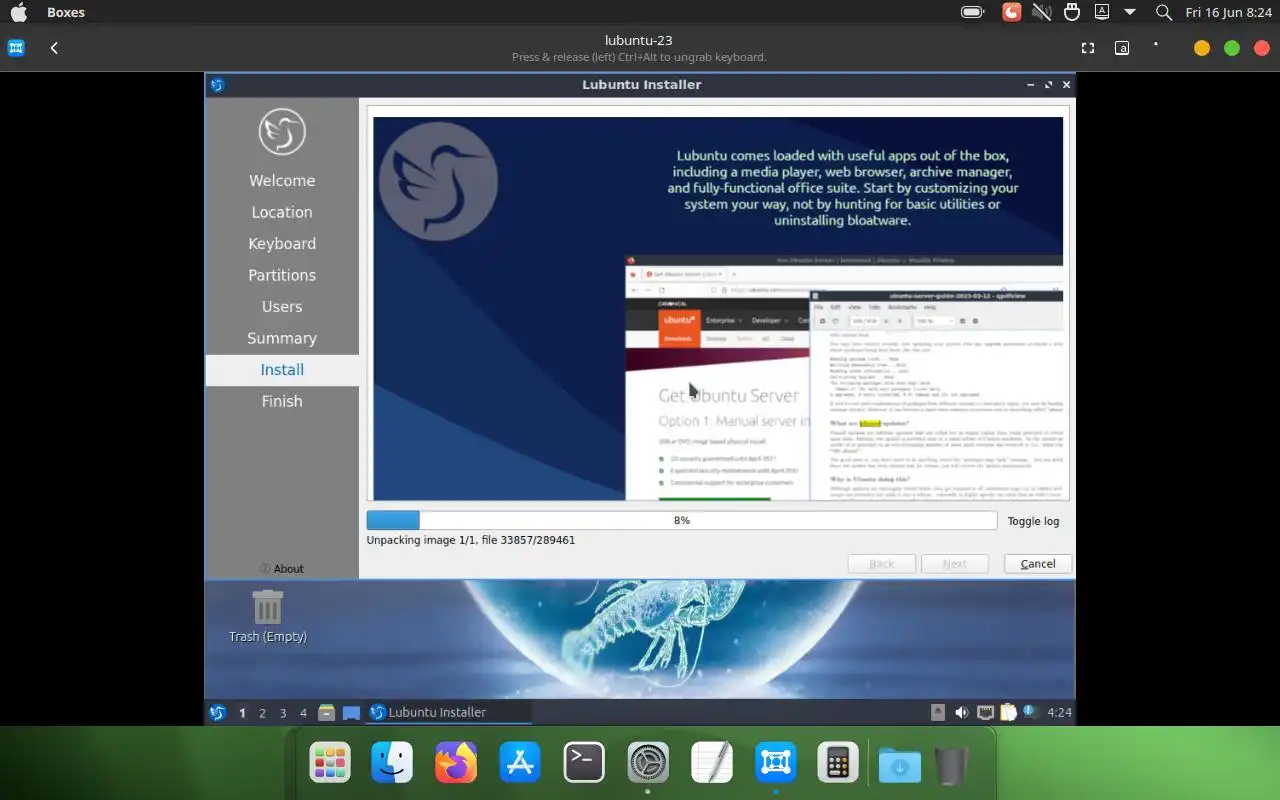Select the Location installer step
This screenshot has height=800, width=1280.
click(282, 212)
